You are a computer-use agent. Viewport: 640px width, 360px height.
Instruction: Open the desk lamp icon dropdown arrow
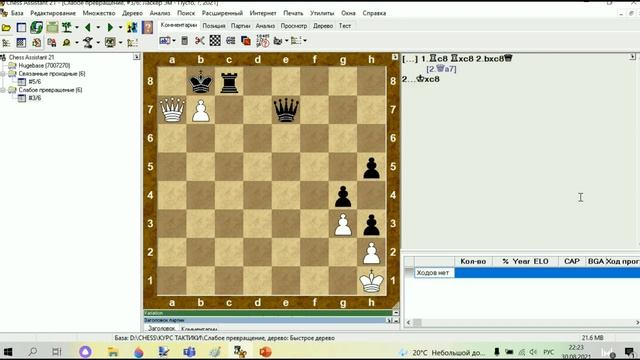click(x=98, y=42)
